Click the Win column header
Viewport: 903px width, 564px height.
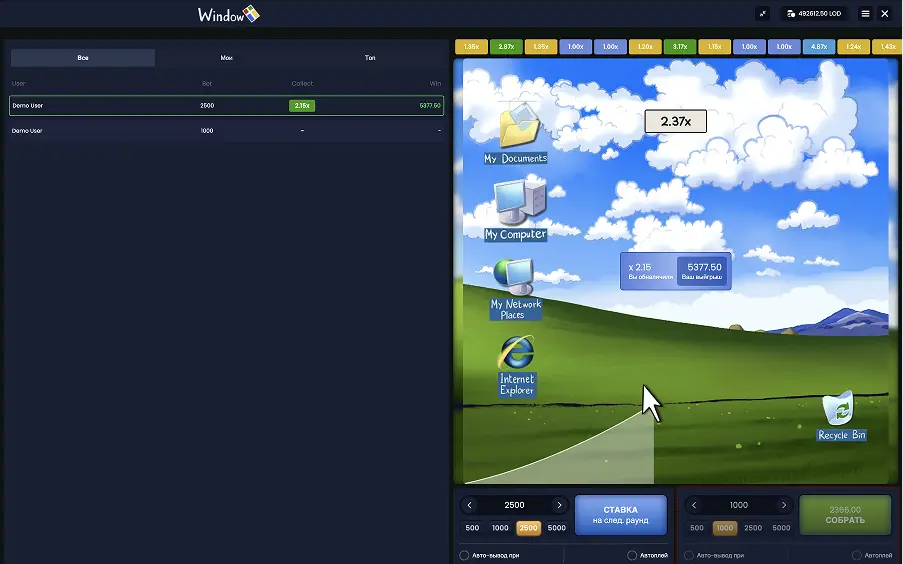435,84
